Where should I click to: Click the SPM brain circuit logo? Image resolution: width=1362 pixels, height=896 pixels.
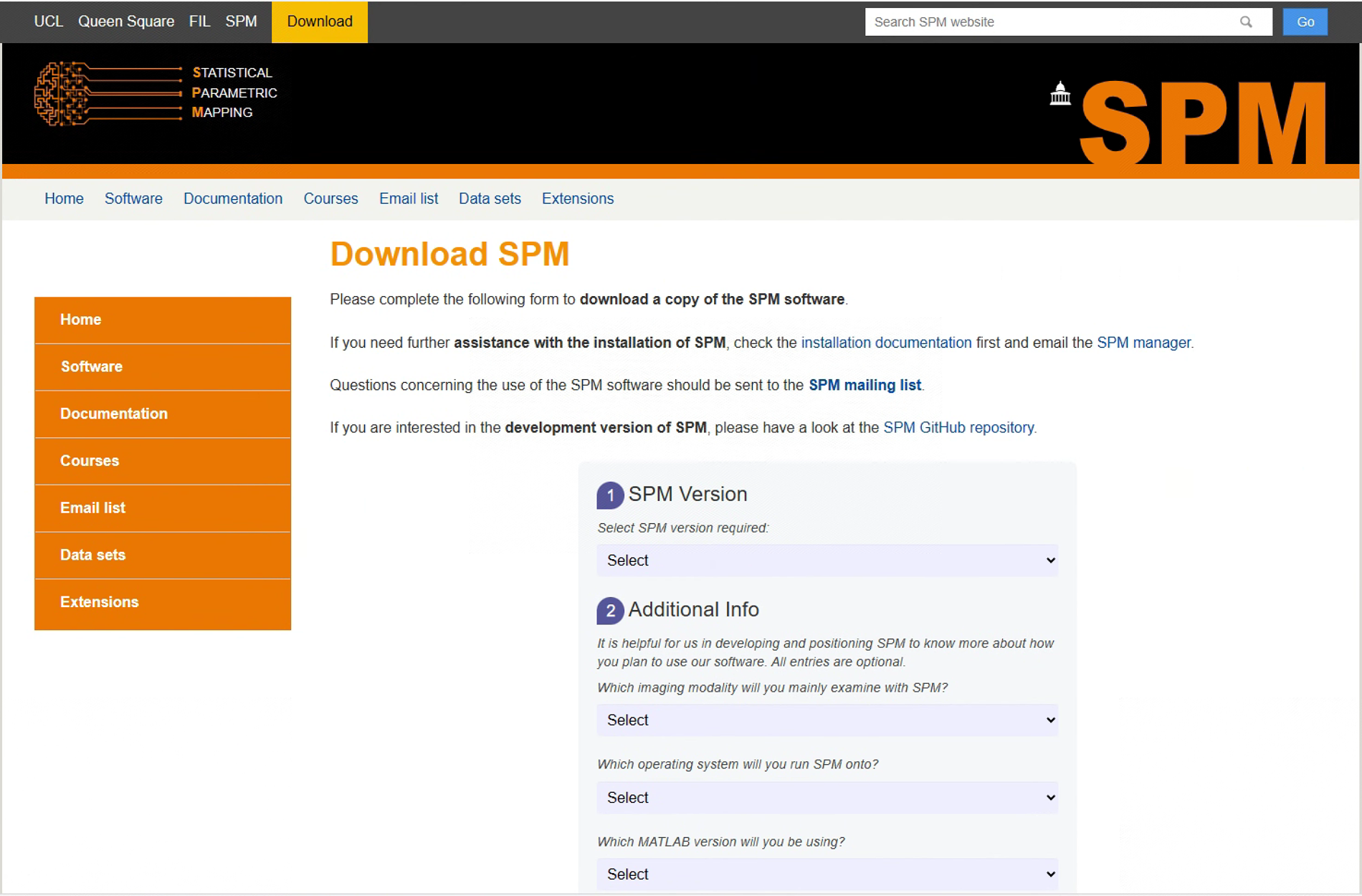tap(108, 93)
